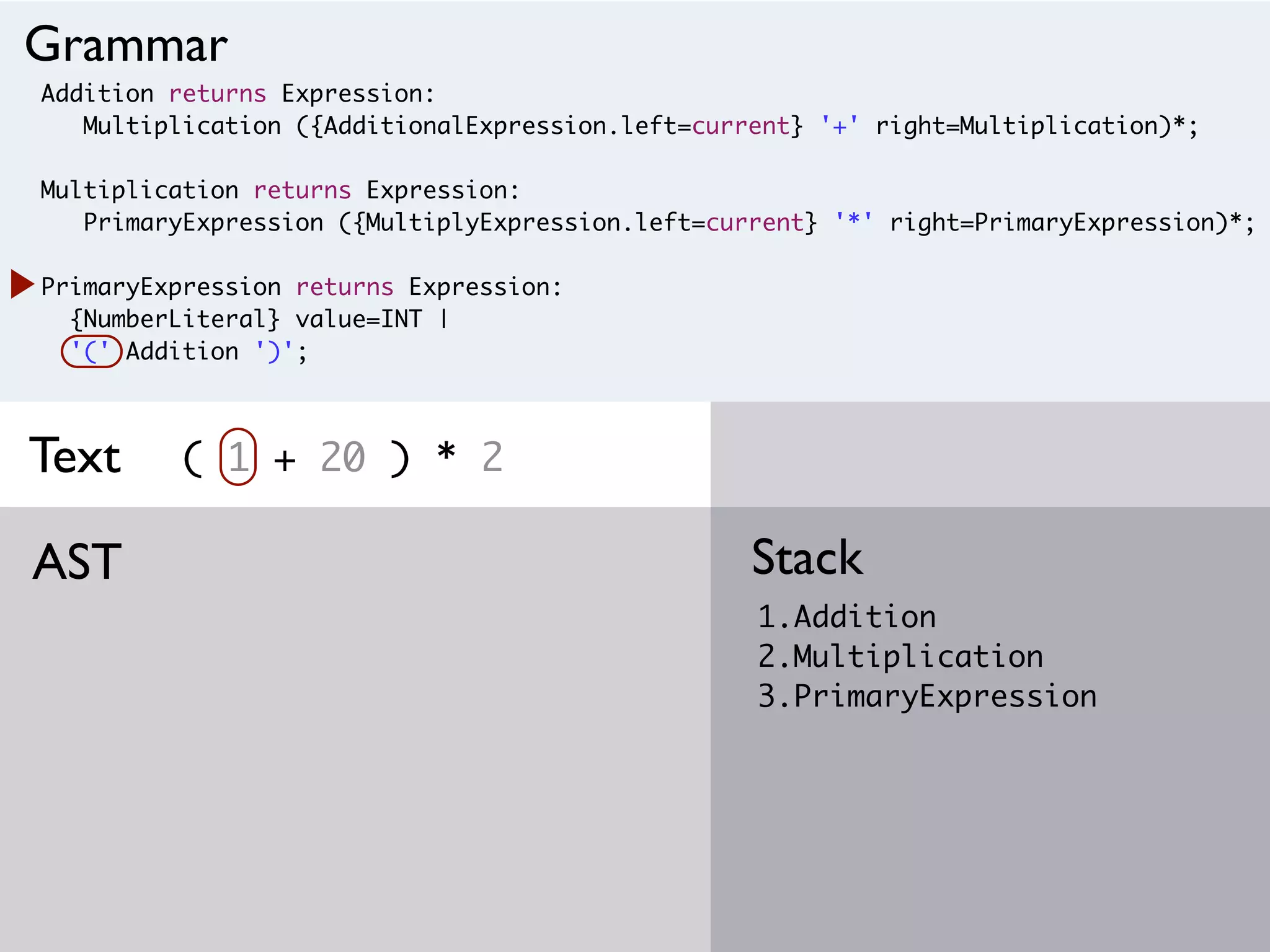The height and width of the screenshot is (952, 1270).
Task: Select the 2.Multiplication stack entry
Action: click(x=900, y=656)
